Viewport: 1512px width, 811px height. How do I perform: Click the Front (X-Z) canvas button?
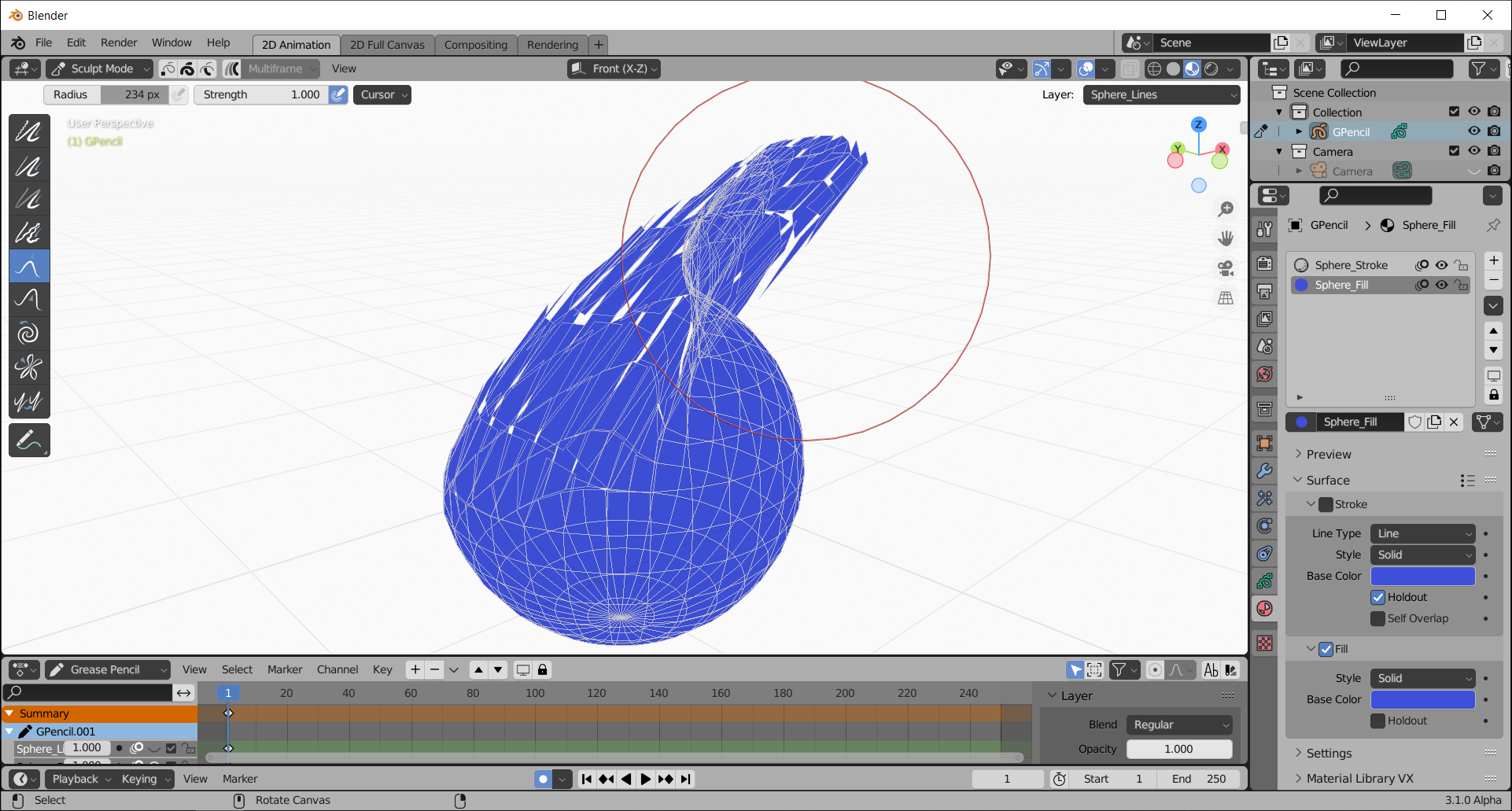tap(614, 68)
